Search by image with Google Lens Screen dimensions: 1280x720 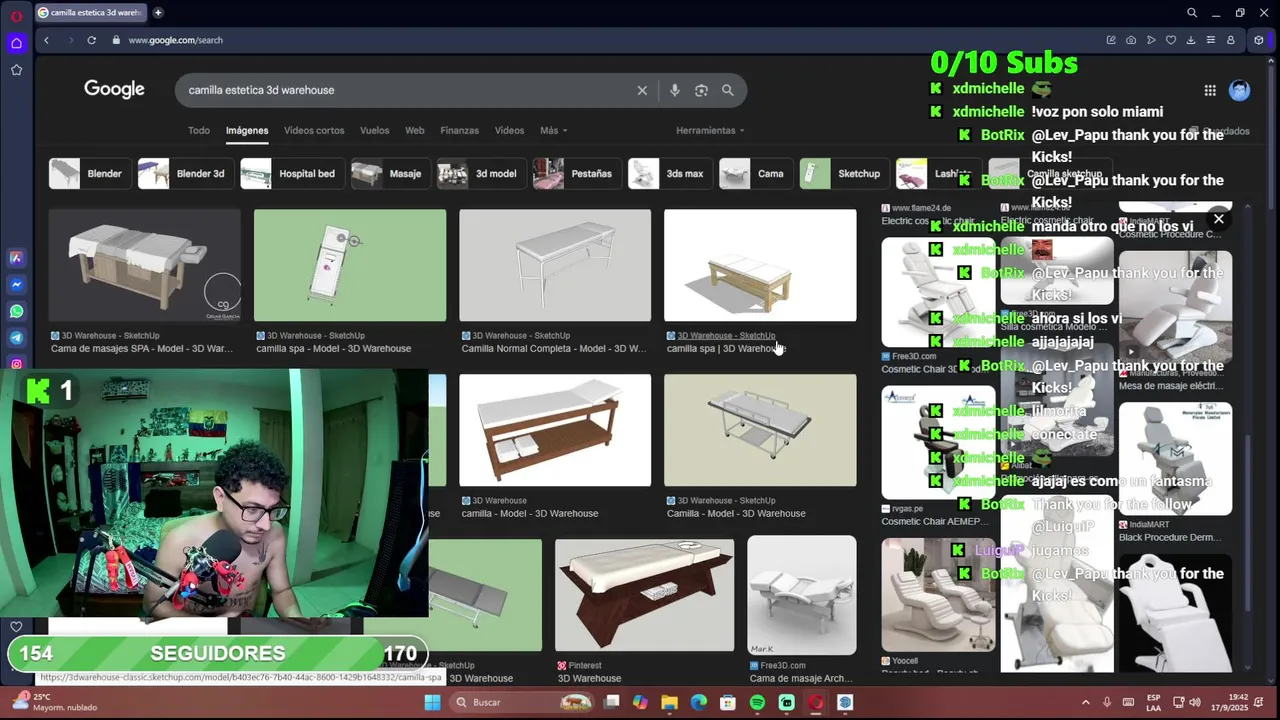pos(701,90)
